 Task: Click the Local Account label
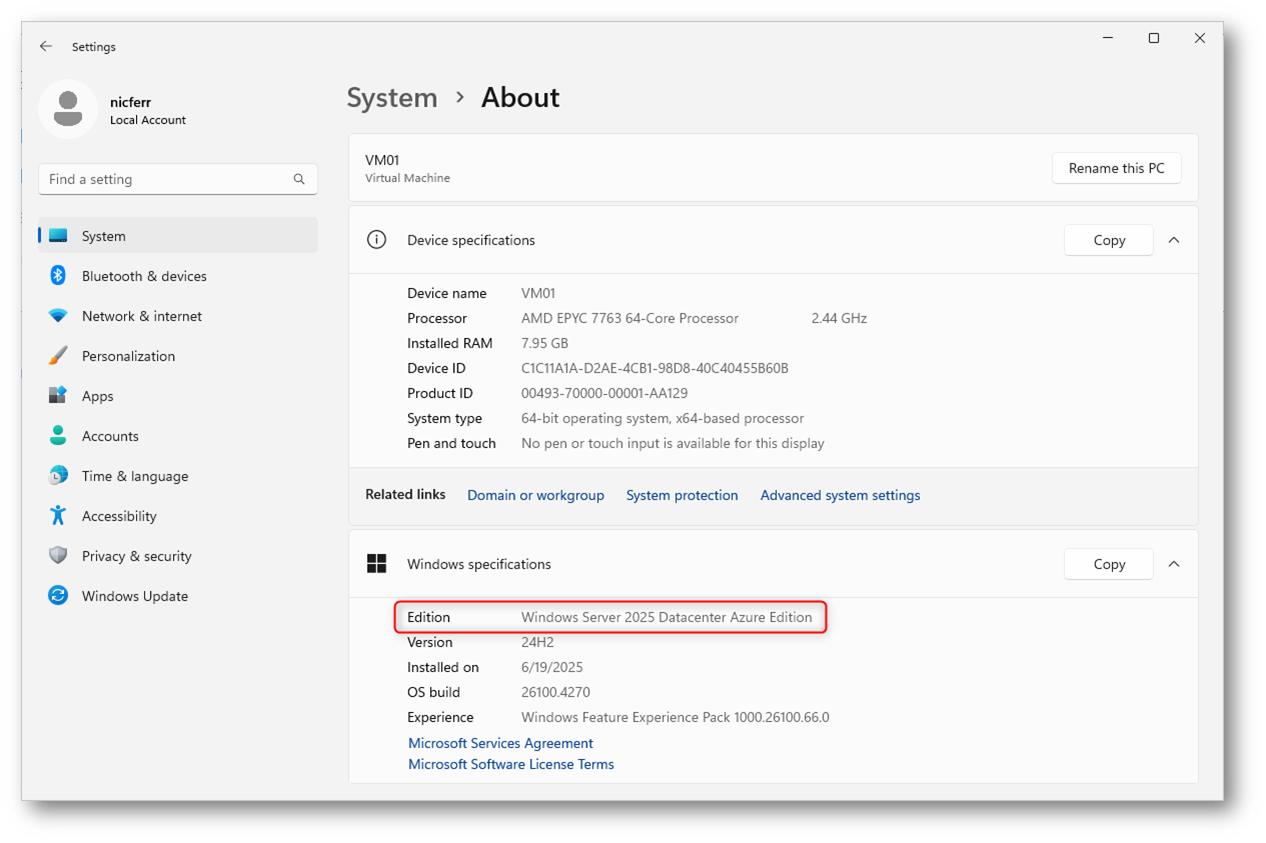pyautogui.click(x=148, y=120)
